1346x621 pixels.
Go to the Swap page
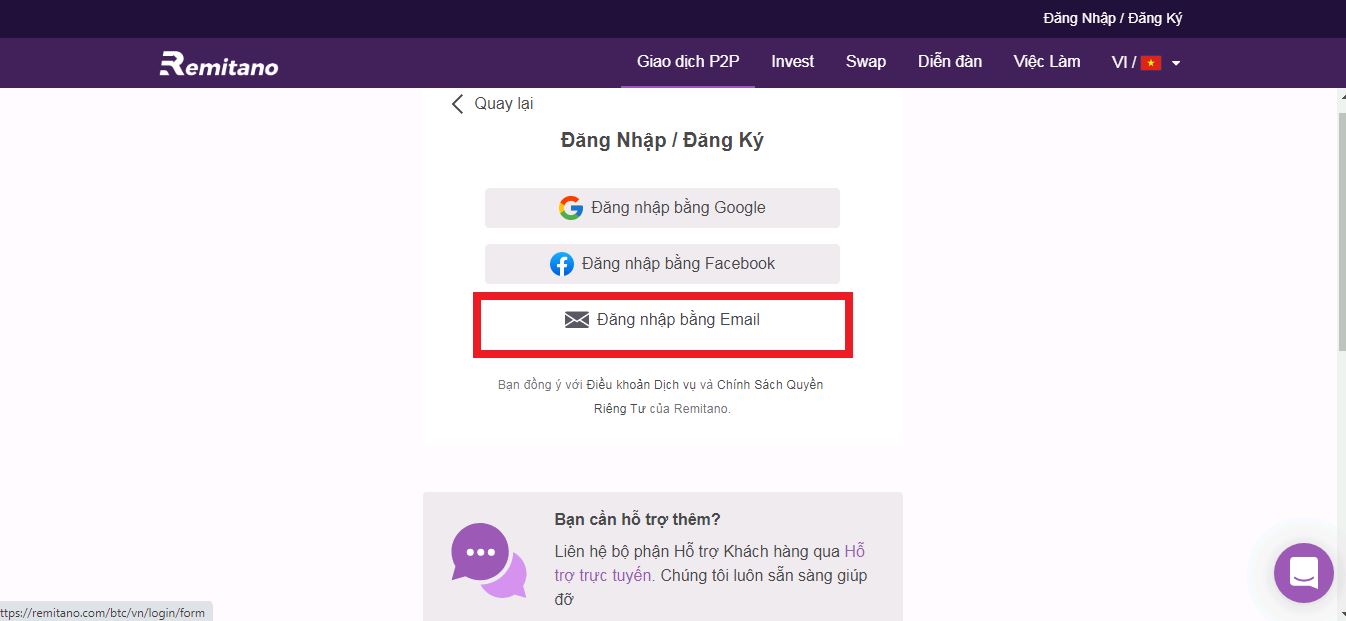coord(865,62)
